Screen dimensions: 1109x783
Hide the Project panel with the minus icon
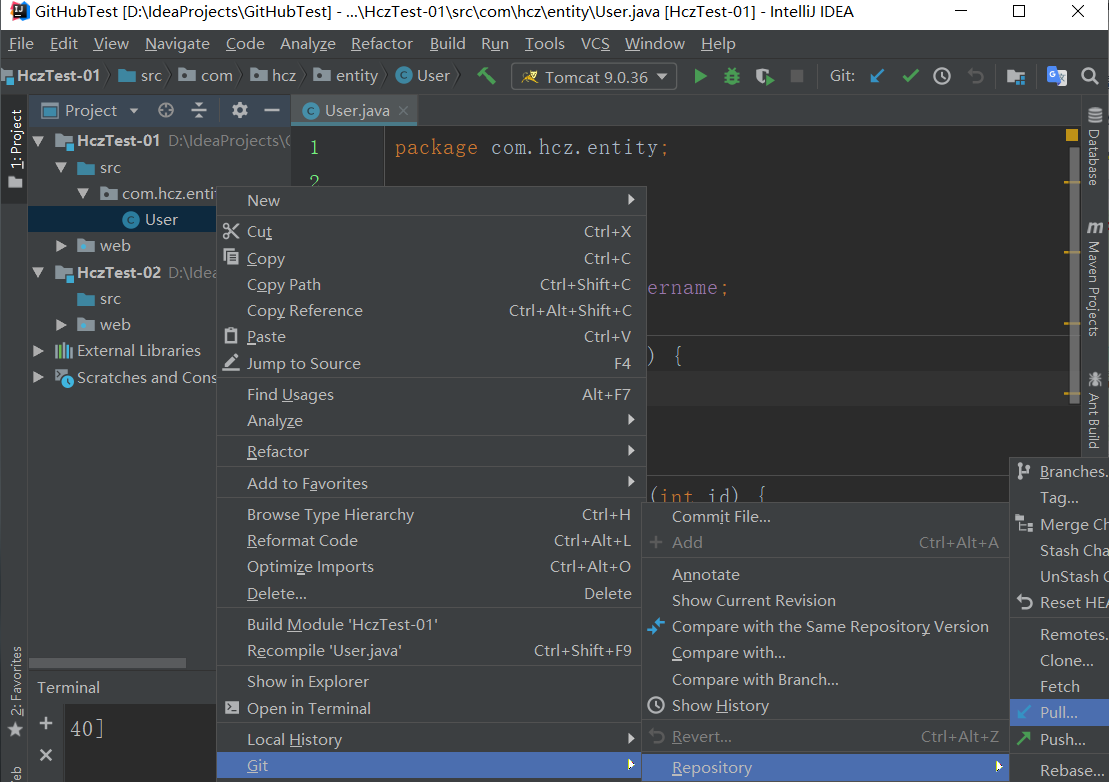pyautogui.click(x=272, y=110)
